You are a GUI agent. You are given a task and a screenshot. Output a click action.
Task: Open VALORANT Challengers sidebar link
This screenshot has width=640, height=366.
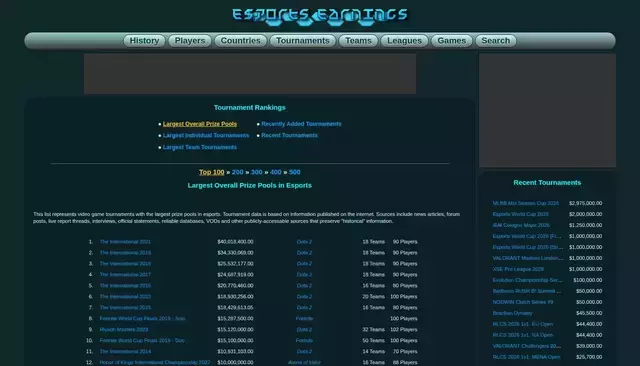point(527,346)
